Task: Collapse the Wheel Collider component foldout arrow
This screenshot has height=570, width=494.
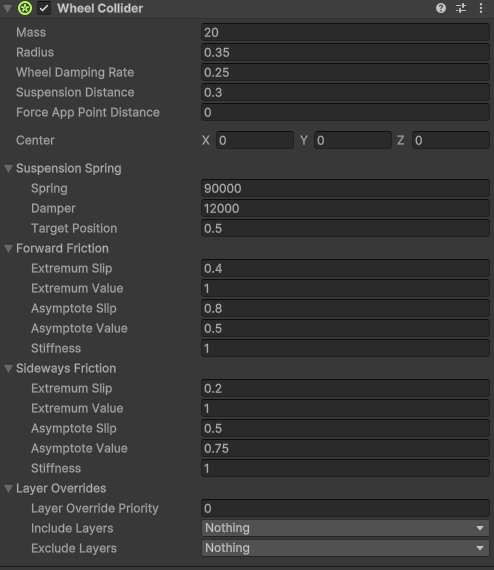Action: 8,8
